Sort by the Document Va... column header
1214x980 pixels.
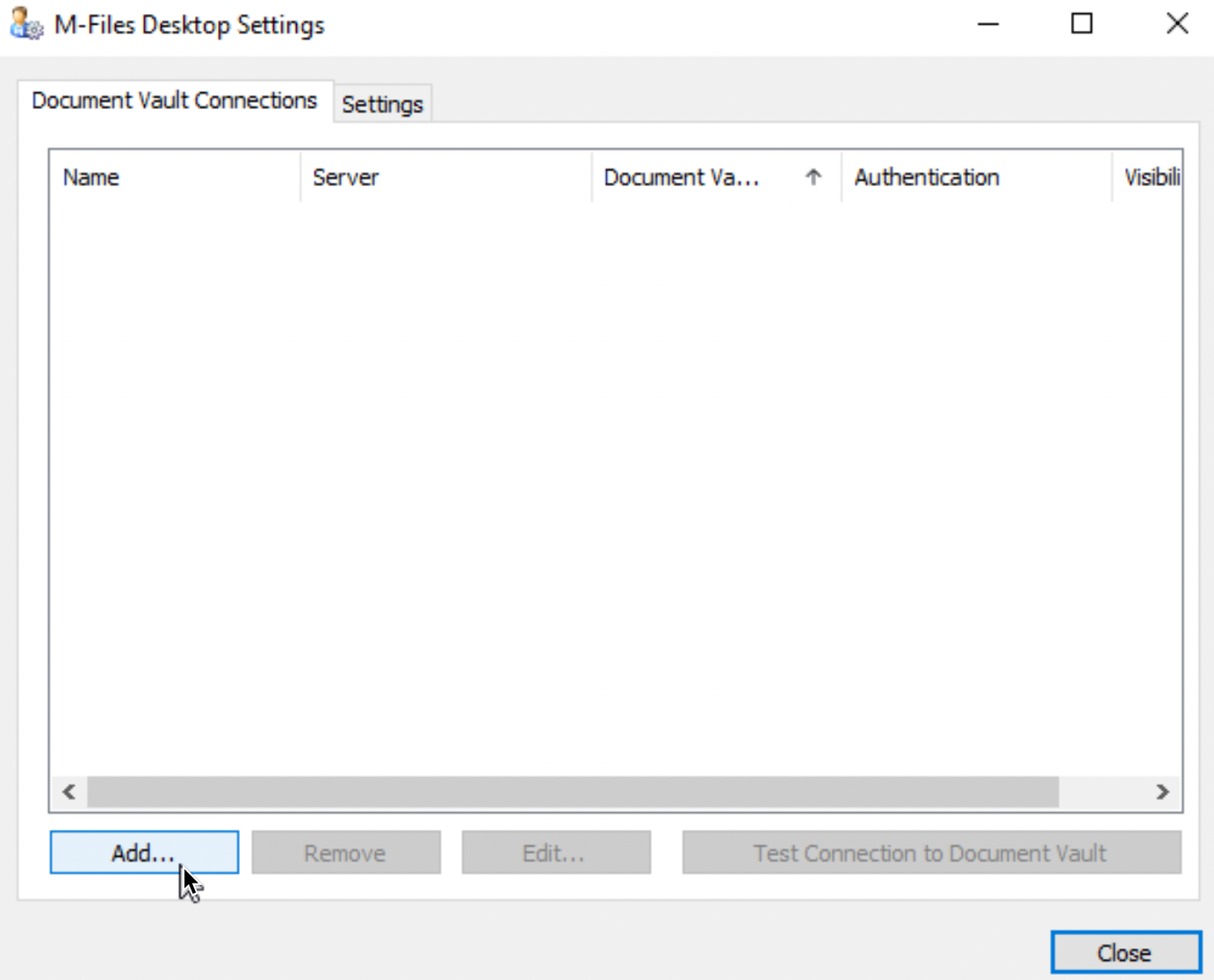click(717, 177)
